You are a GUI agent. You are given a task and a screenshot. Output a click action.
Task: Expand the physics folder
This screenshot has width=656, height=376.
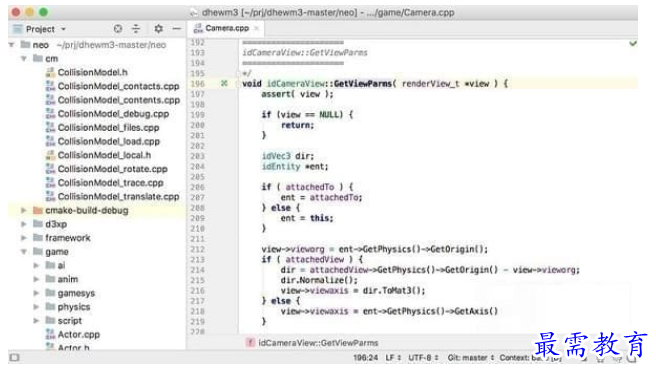pos(36,307)
